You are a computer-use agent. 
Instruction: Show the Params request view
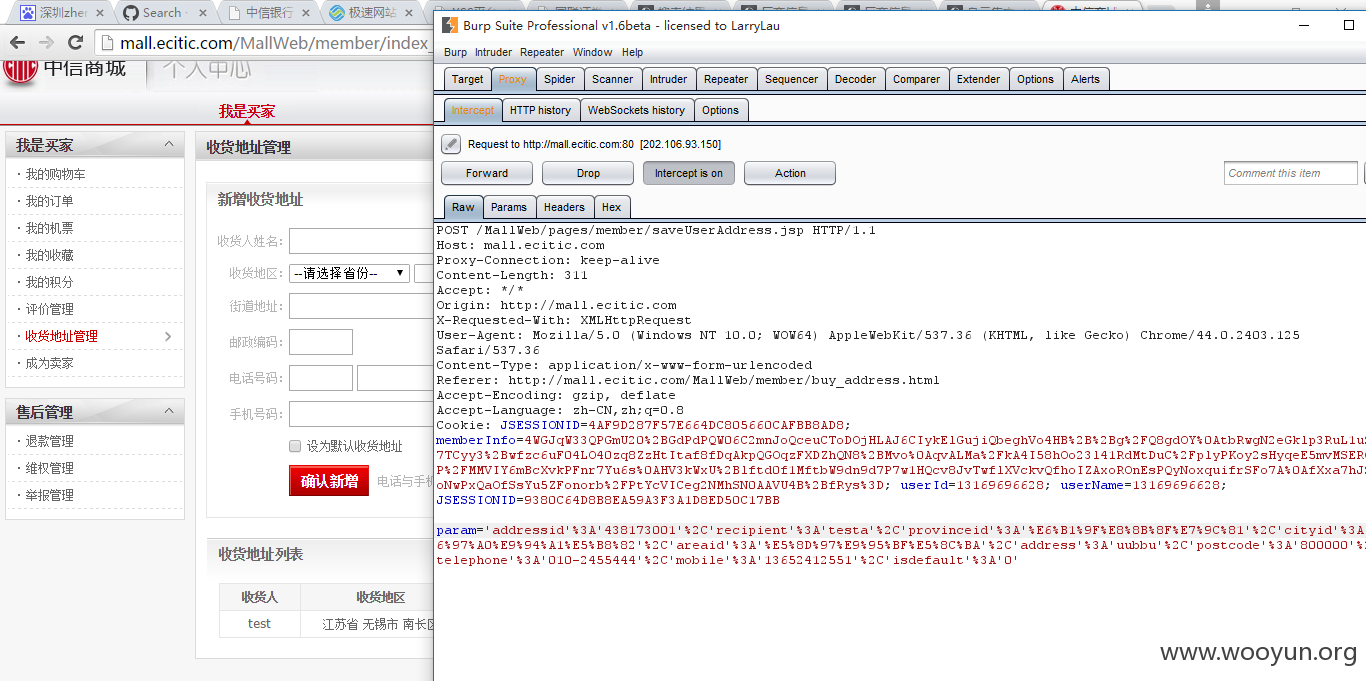point(508,207)
